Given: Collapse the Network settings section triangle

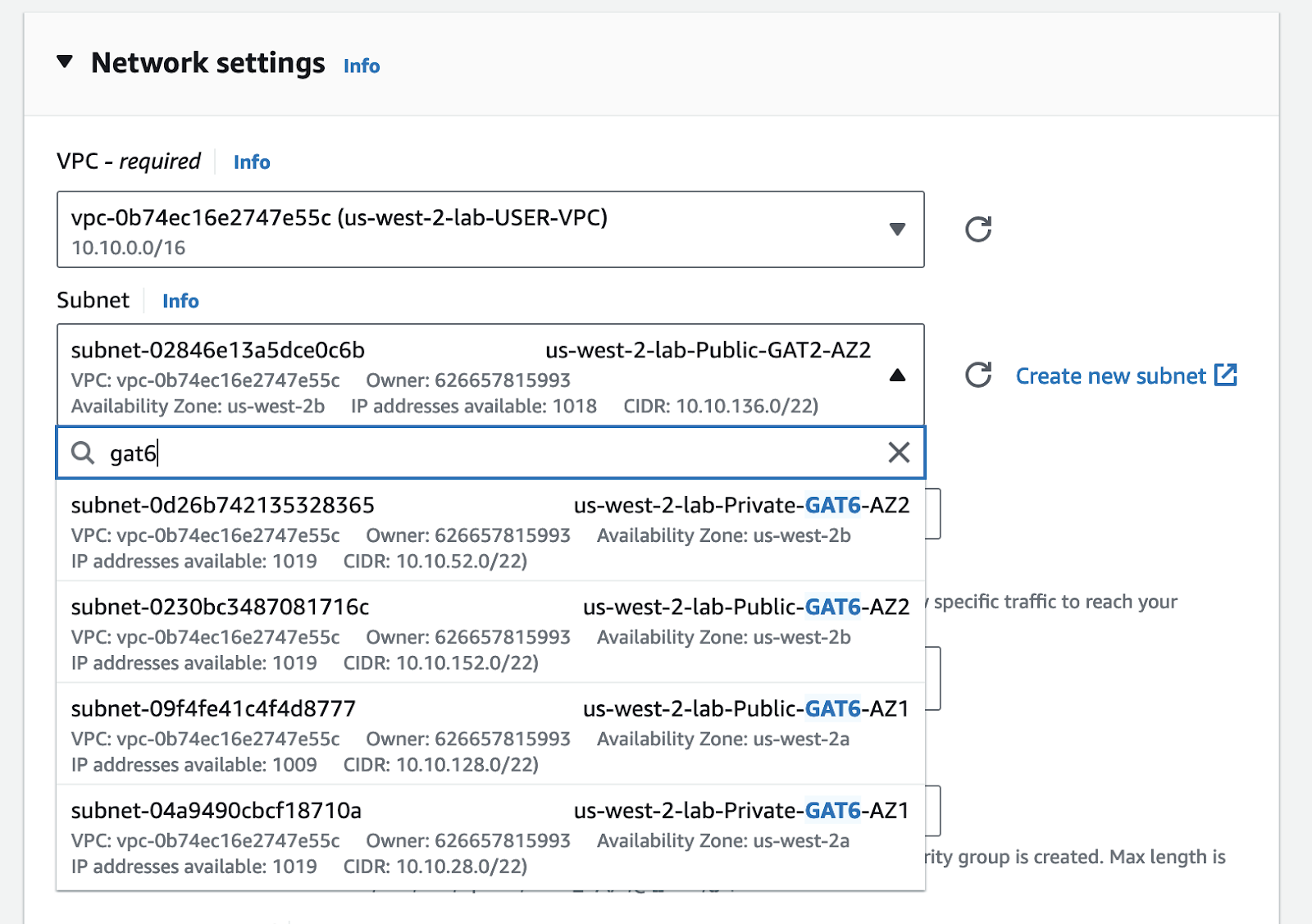Looking at the screenshot, I should pos(65,62).
